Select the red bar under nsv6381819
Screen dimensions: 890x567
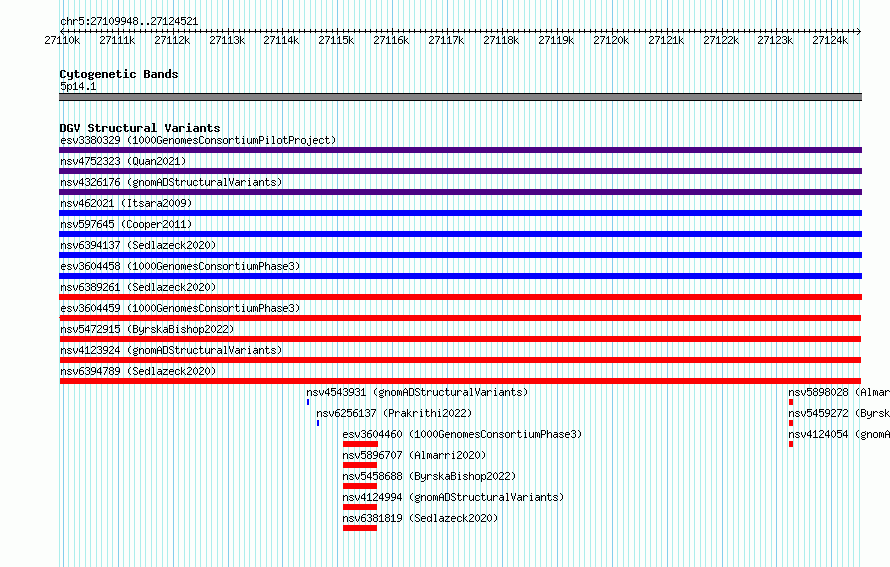[x=360, y=528]
